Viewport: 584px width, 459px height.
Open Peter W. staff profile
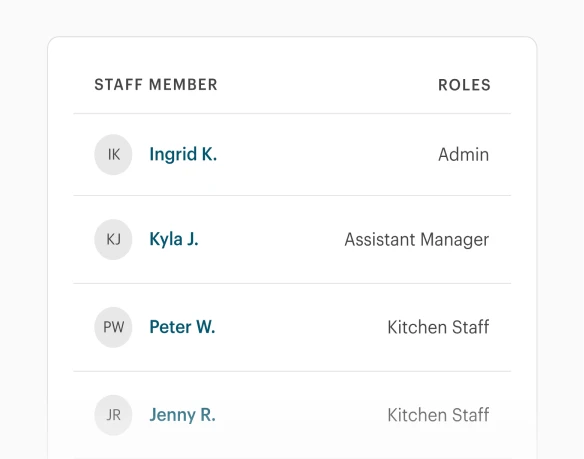click(182, 327)
